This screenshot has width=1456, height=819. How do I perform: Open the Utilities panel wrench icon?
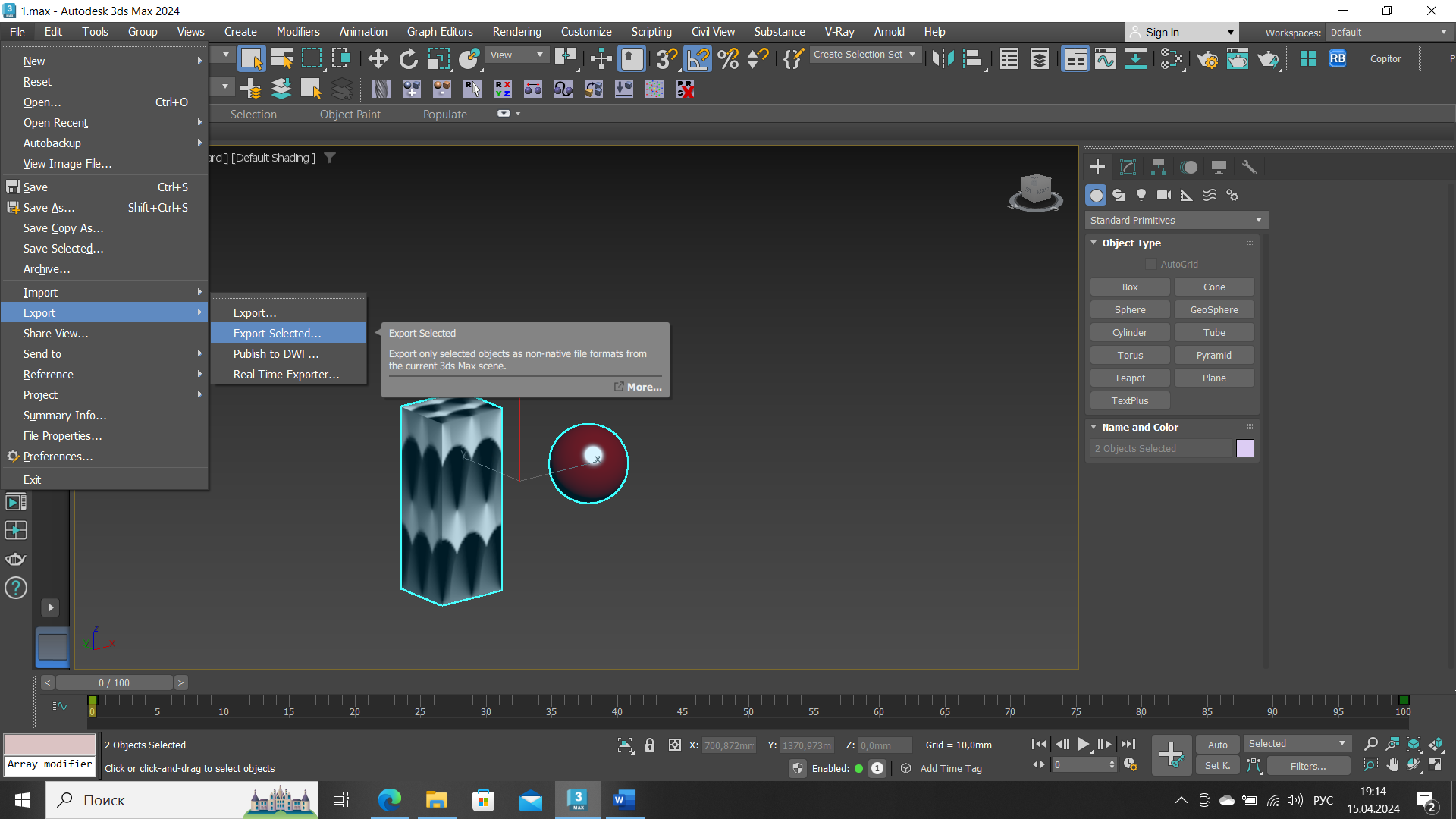pos(1249,167)
